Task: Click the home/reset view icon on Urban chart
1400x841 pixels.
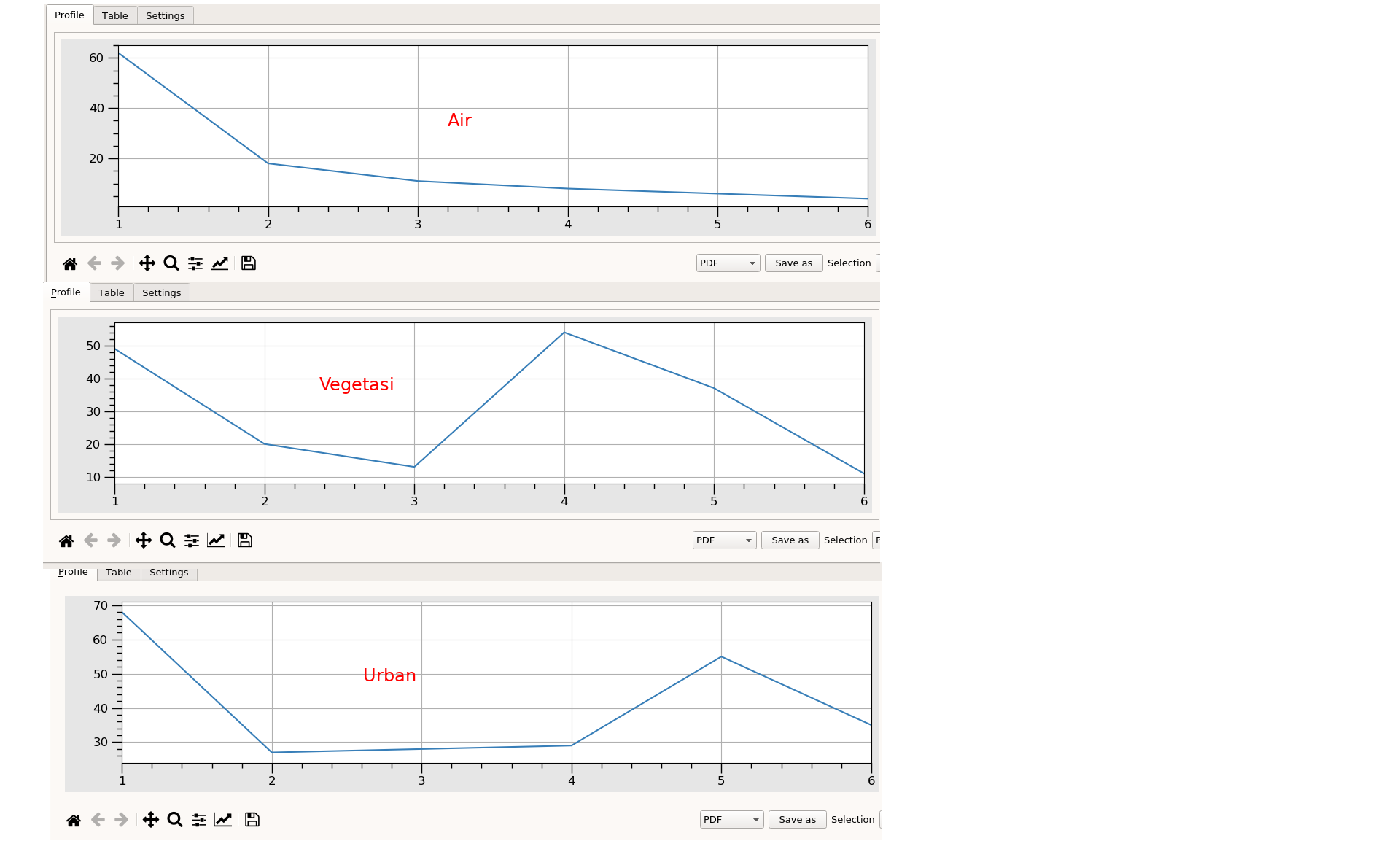Action: point(68,819)
